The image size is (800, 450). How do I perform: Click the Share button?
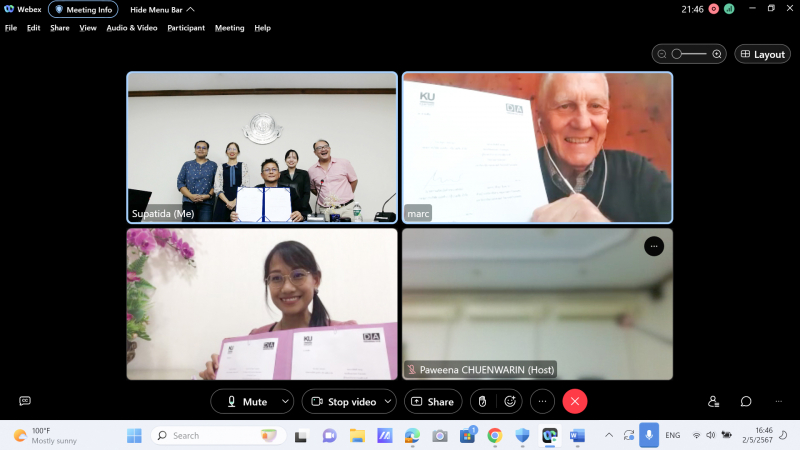(432, 401)
